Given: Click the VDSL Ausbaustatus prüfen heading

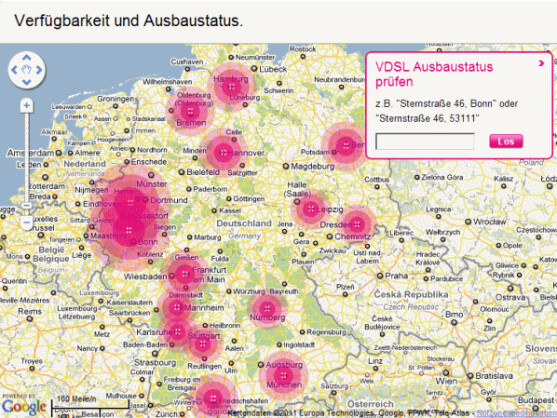Looking at the screenshot, I should [x=434, y=74].
